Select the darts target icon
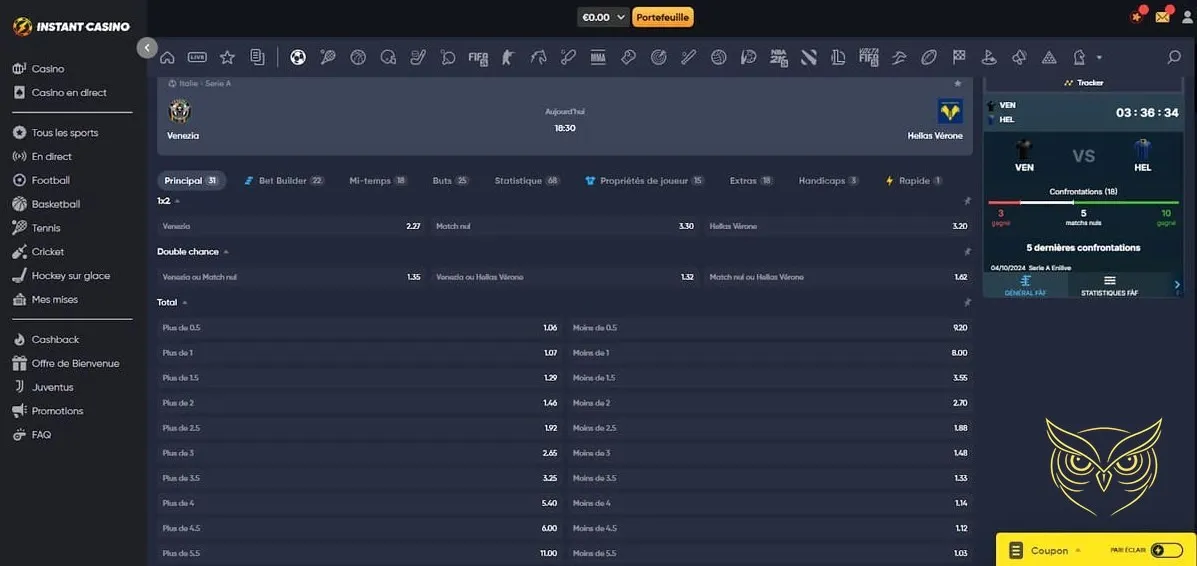Screen dimensions: 1197x566 point(658,57)
